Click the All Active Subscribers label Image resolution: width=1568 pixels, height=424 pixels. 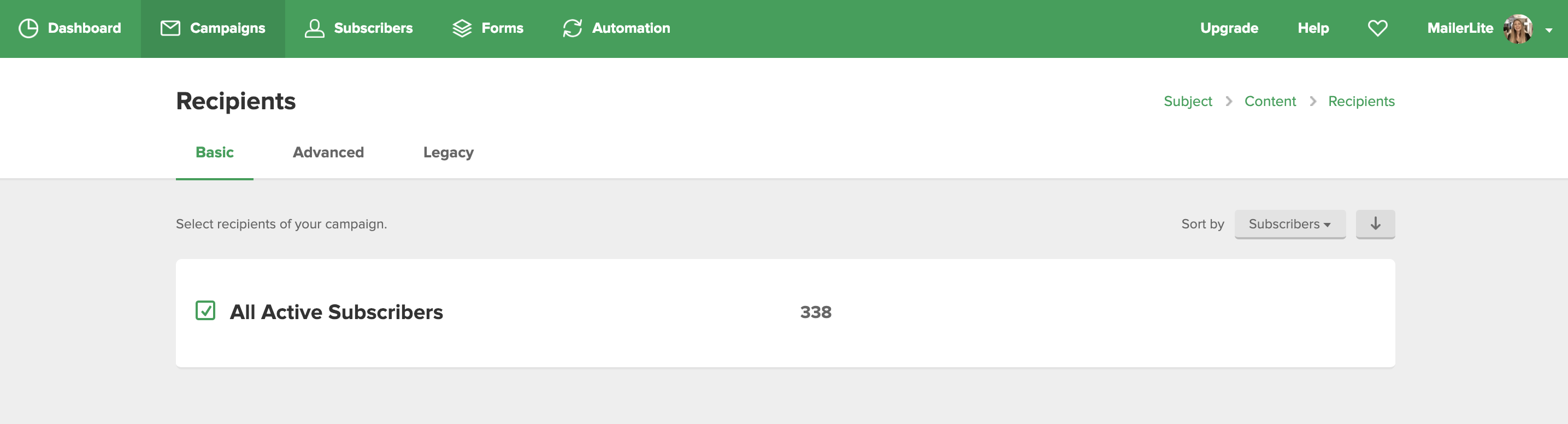(x=336, y=312)
